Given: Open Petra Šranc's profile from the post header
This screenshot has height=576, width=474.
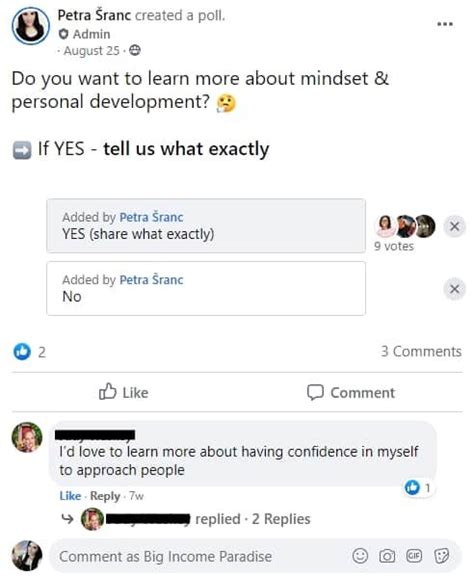Looking at the screenshot, I should [94, 15].
